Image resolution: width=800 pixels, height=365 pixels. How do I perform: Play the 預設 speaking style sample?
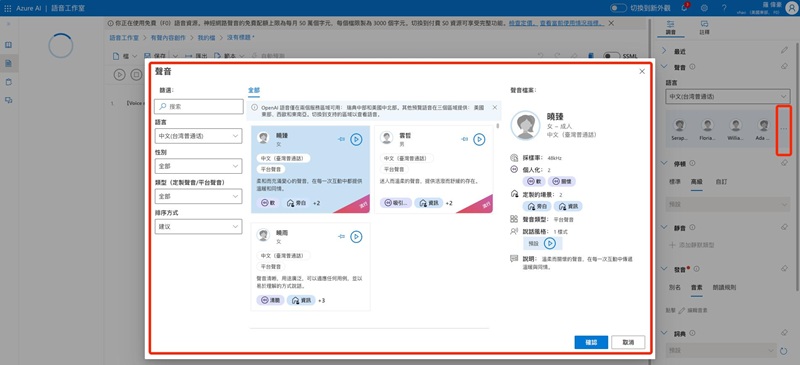click(x=549, y=244)
